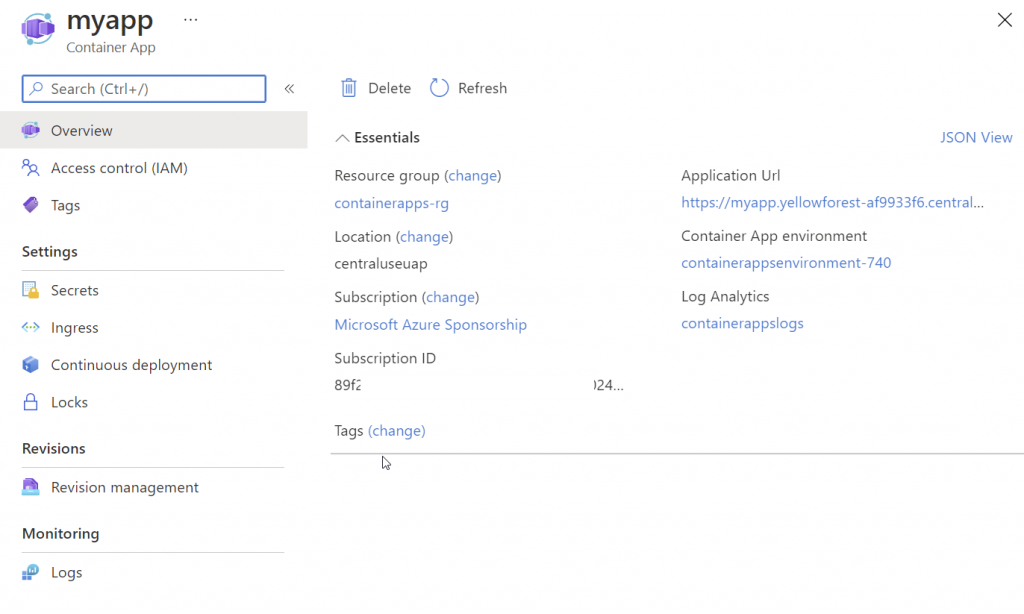The image size is (1024, 614).
Task: Click the centraluseuap location value
Action: point(381,264)
